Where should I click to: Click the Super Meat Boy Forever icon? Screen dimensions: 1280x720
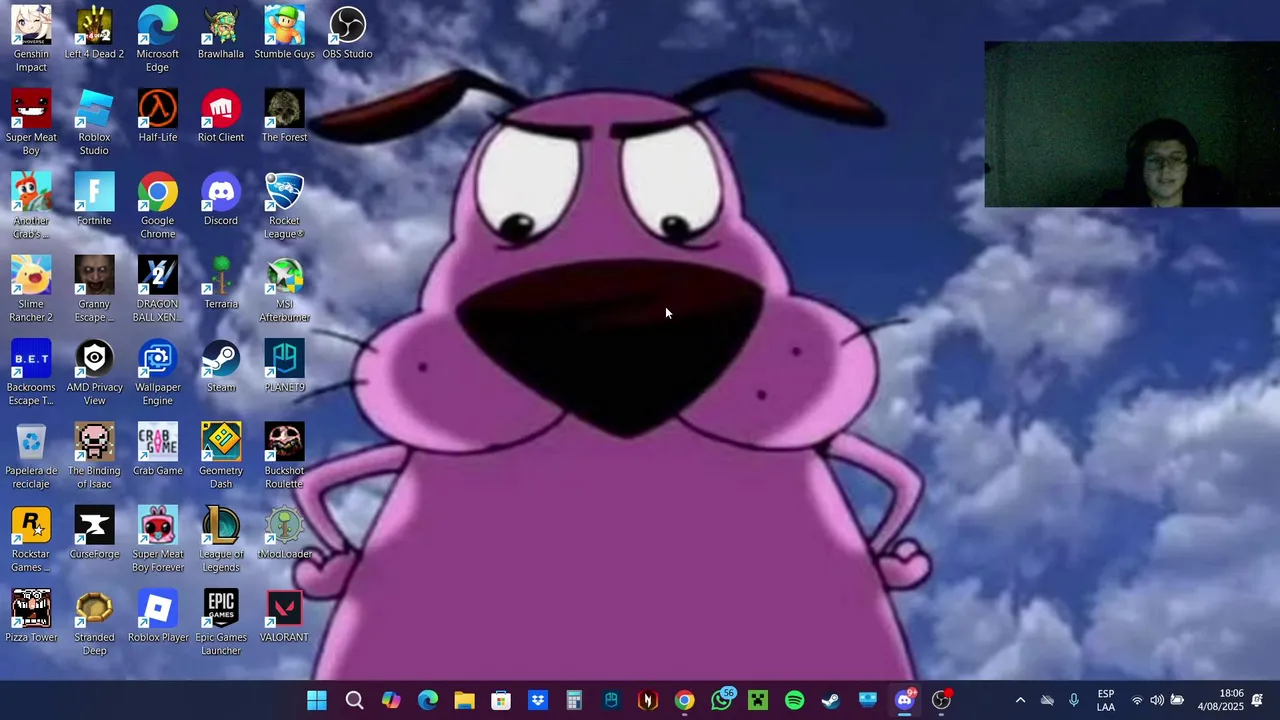157,540
